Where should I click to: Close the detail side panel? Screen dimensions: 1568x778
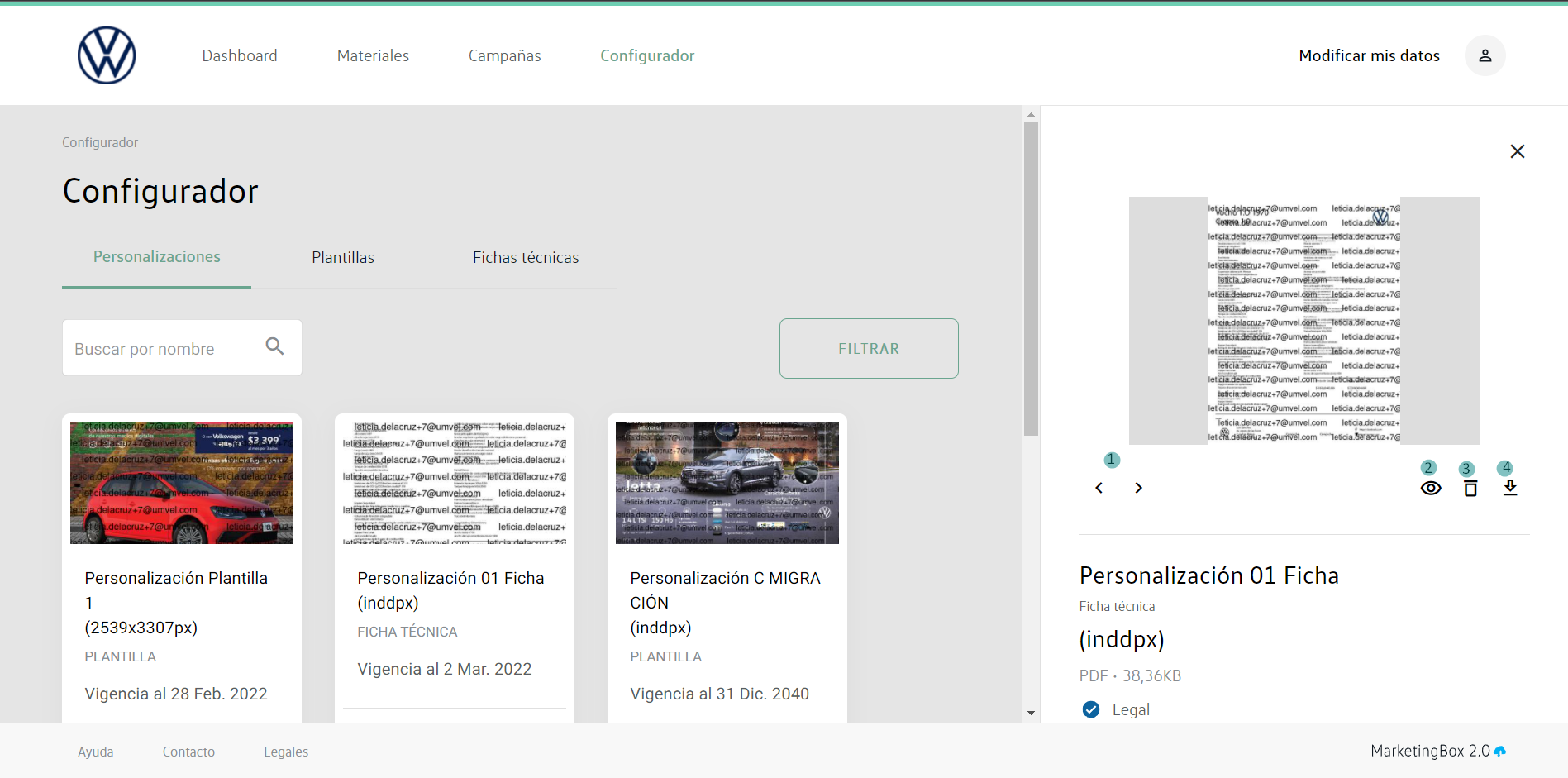(x=1518, y=151)
